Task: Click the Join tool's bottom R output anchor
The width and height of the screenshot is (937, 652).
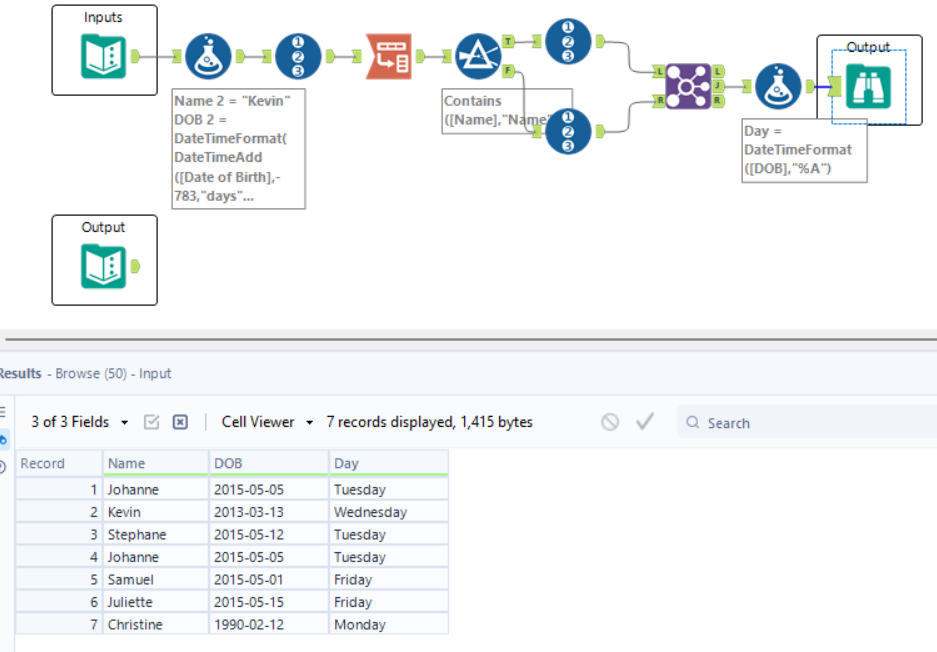Action: pos(718,101)
